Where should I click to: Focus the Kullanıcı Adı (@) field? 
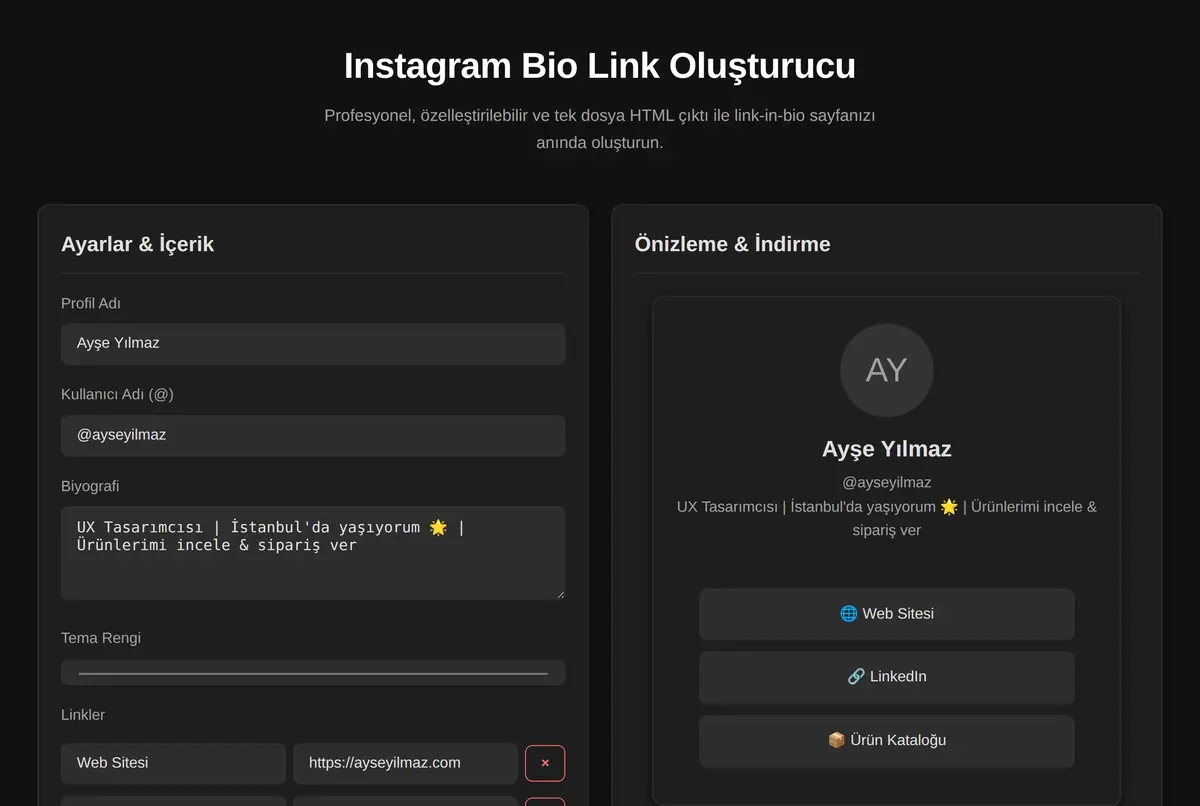tap(313, 435)
